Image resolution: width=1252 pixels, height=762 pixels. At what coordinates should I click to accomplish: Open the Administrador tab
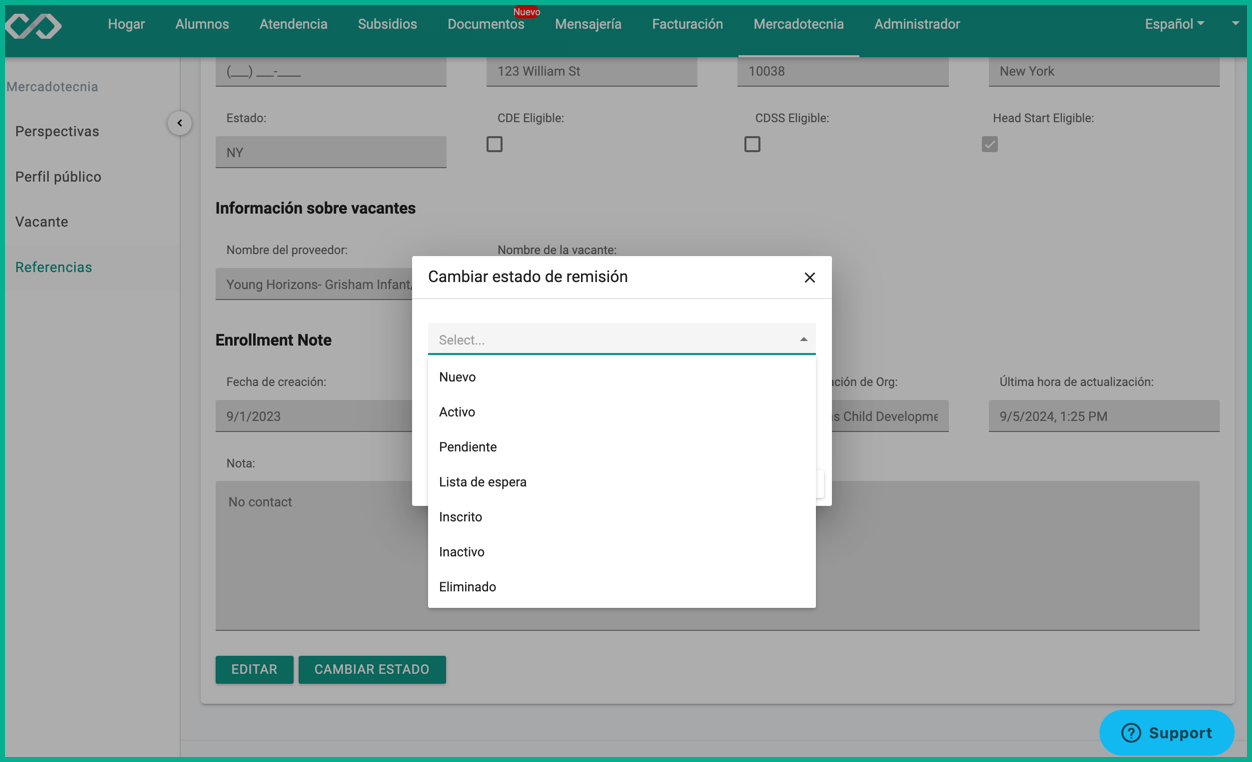(x=917, y=24)
